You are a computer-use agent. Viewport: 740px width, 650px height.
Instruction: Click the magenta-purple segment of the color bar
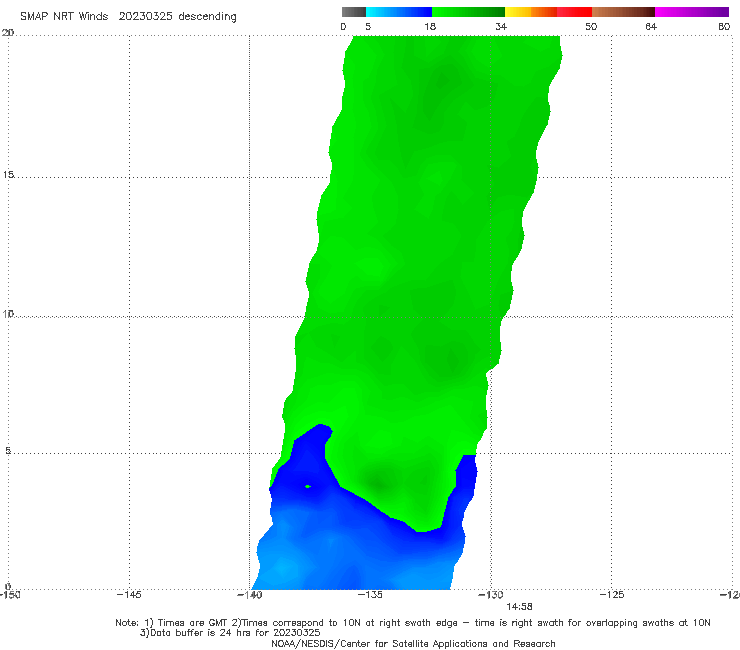tap(692, 12)
